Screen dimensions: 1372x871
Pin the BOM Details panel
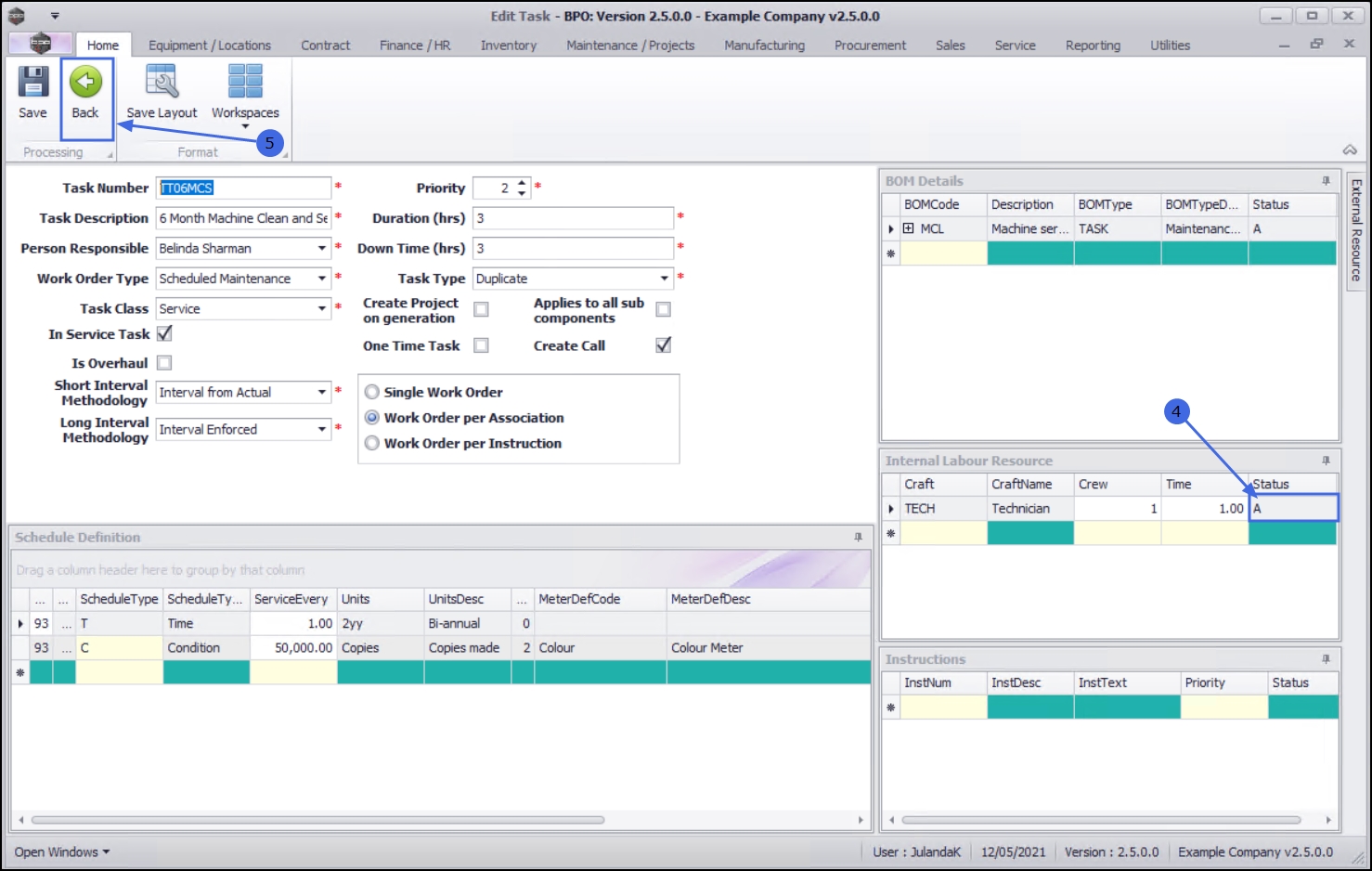point(1326,181)
